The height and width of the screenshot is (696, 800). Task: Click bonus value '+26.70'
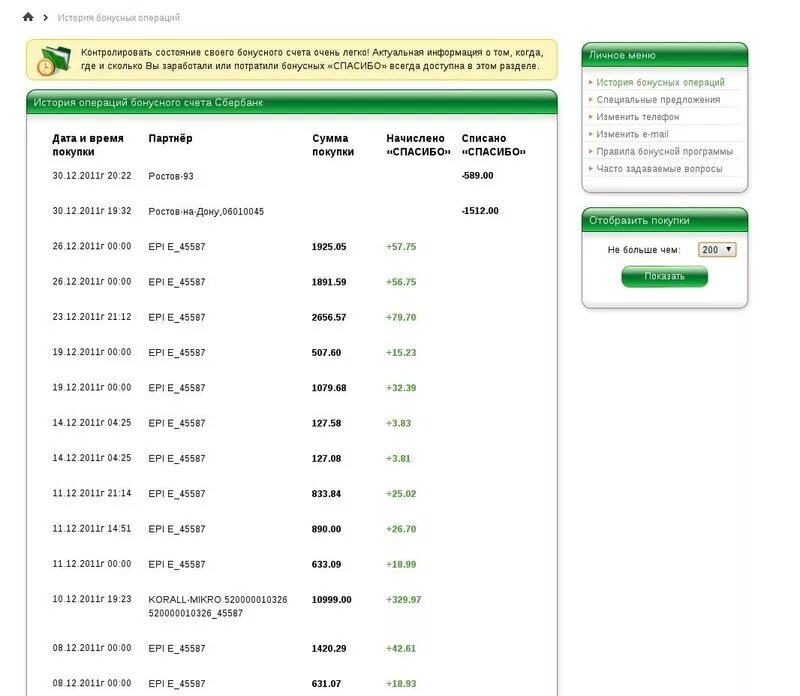coord(401,529)
